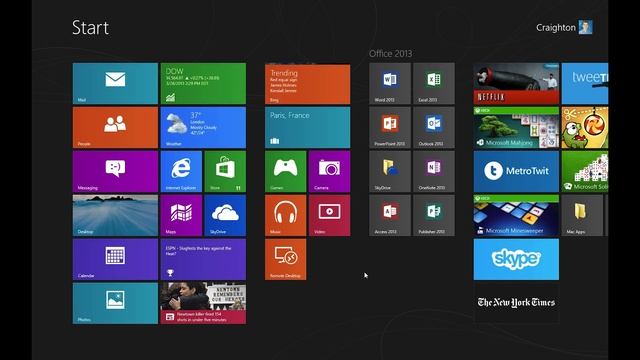Open the Music headphones tile

[285, 216]
